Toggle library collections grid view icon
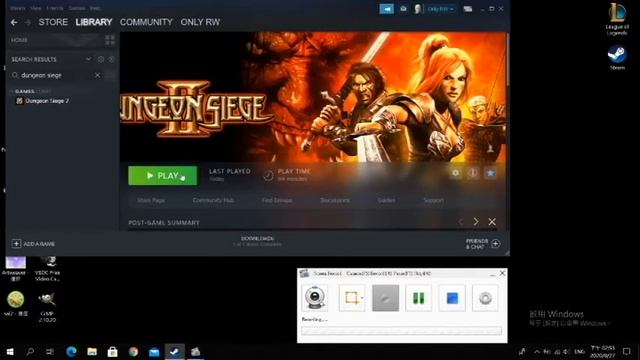This screenshot has width=640, height=360. 110,40
